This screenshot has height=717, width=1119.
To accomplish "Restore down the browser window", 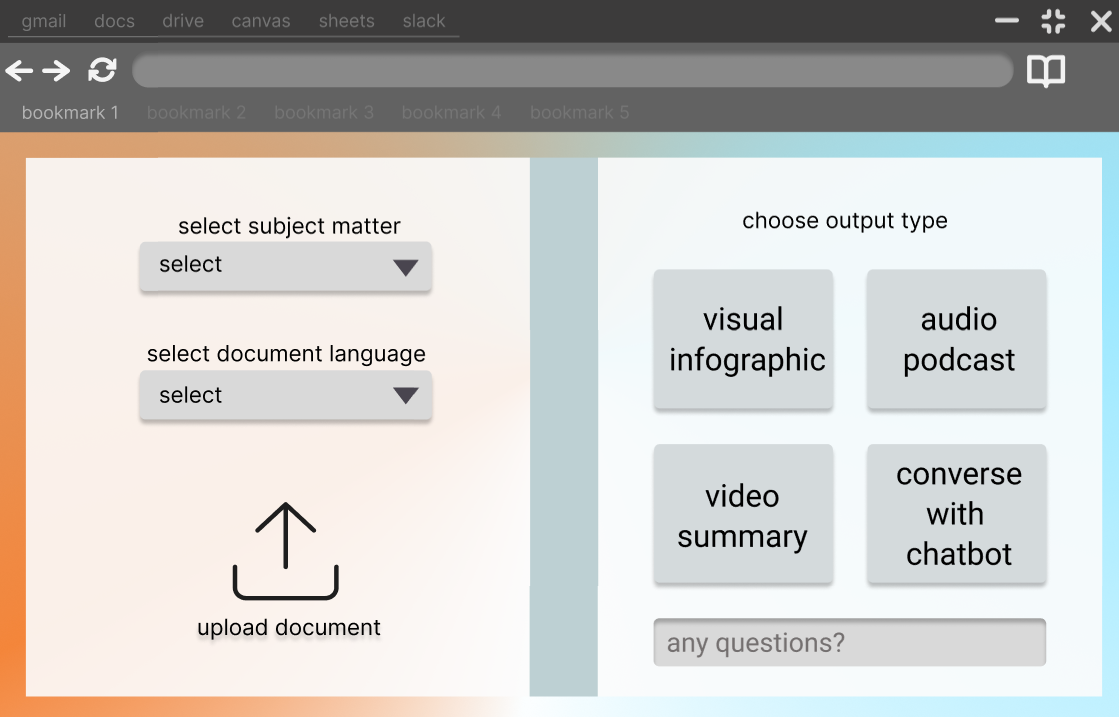I will [x=1053, y=21].
